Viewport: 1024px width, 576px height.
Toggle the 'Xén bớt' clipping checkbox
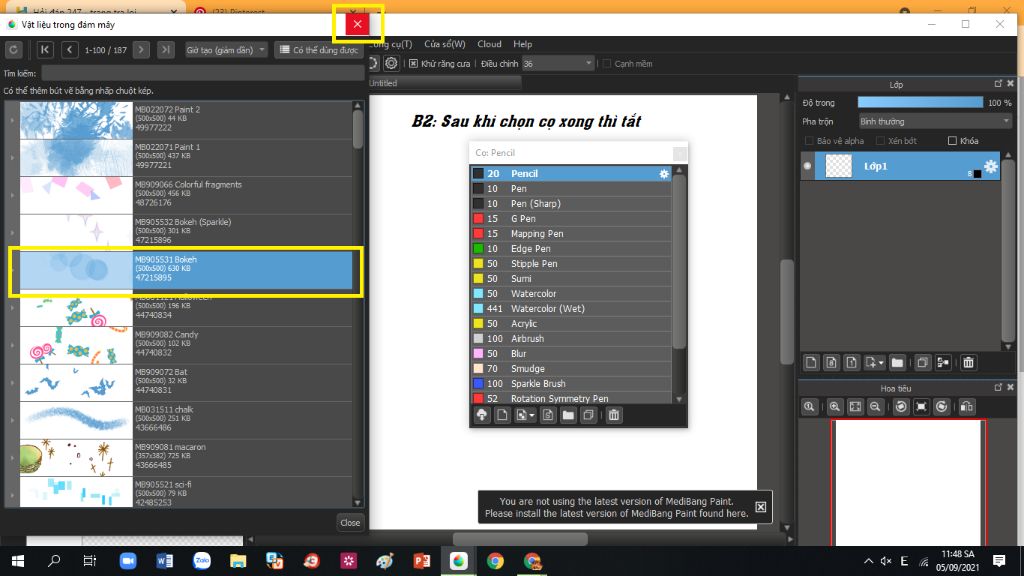(880, 140)
